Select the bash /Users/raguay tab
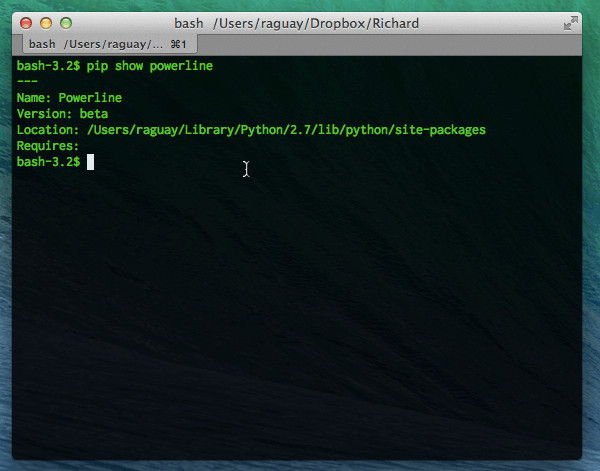The image size is (600, 471). (108, 44)
